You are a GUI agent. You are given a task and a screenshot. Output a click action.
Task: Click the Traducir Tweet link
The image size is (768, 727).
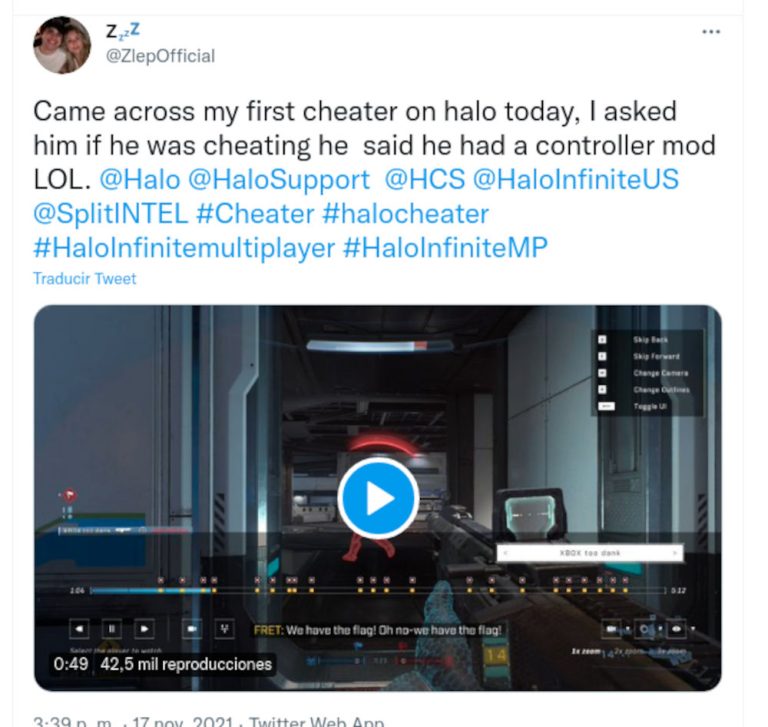(85, 278)
